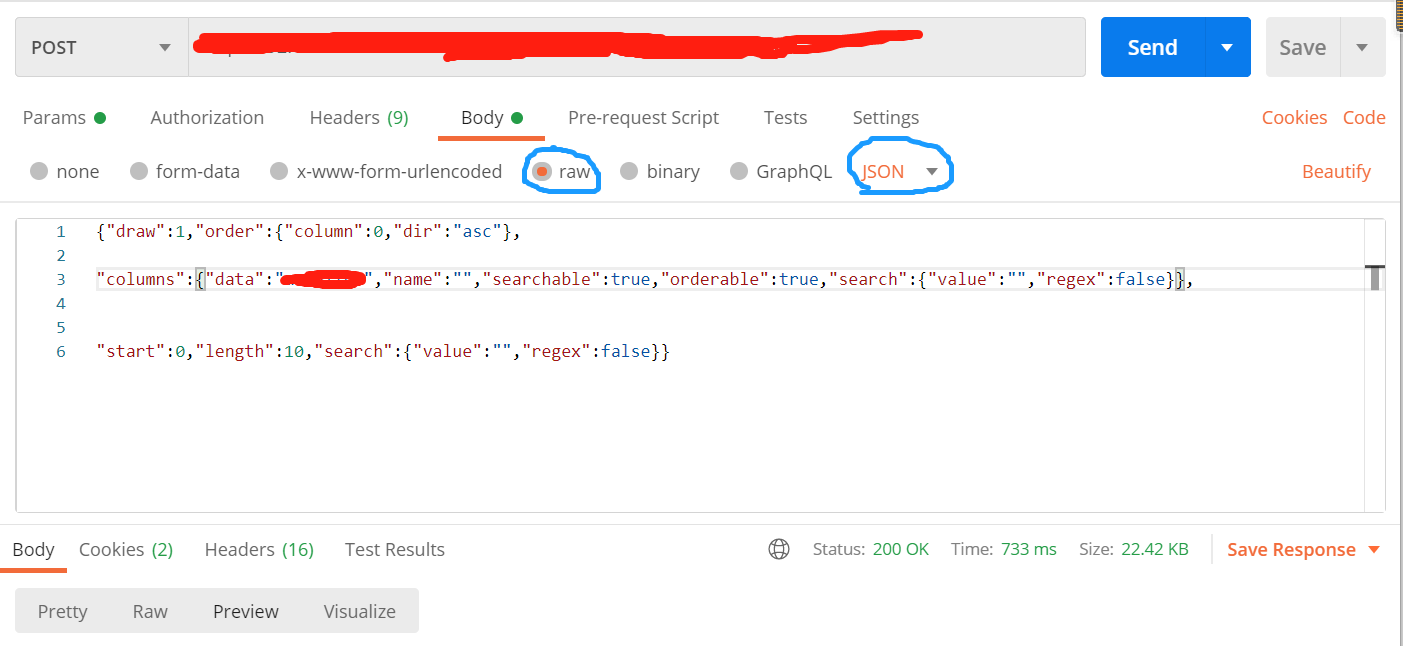Select the GraphQL body option
Viewport: 1403px width, 646px height.
pos(739,172)
